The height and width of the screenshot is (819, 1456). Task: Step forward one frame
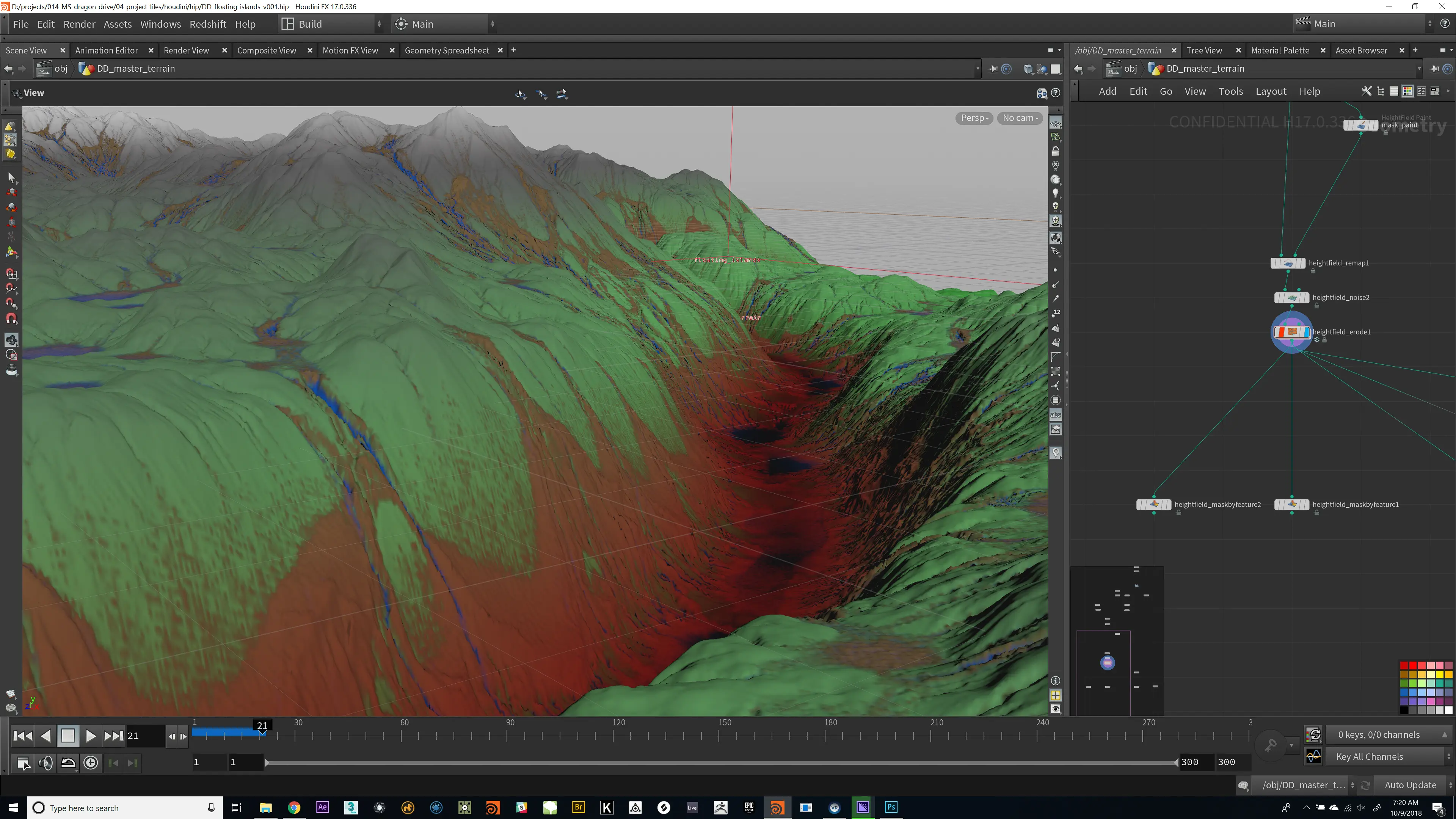pos(183,736)
